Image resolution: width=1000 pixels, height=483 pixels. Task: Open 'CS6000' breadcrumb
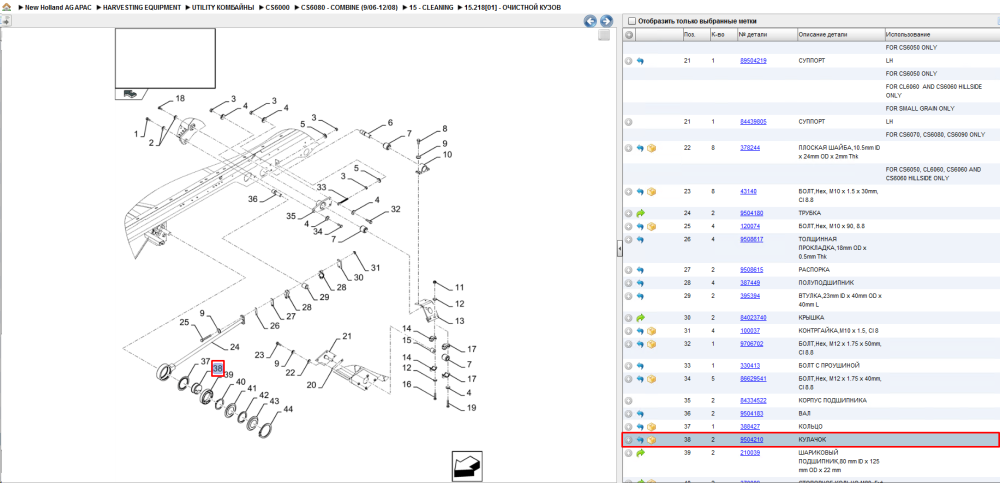278,7
